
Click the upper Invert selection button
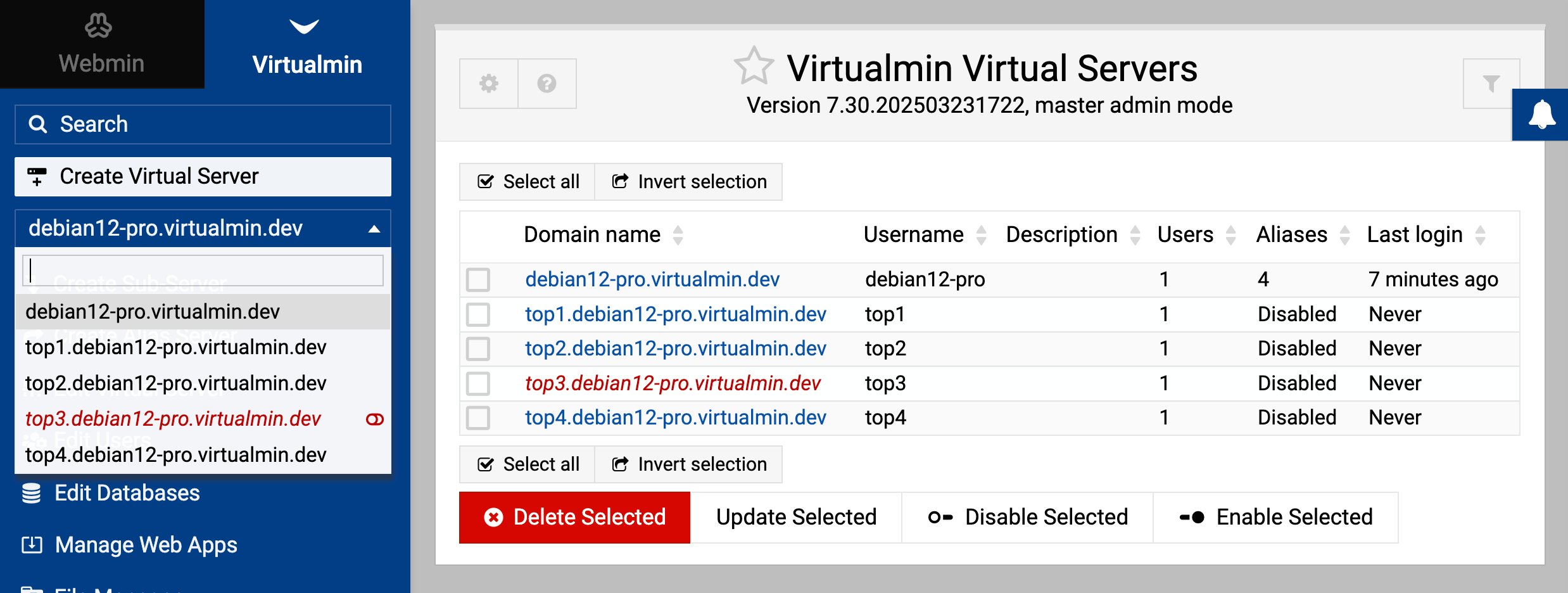(688, 182)
